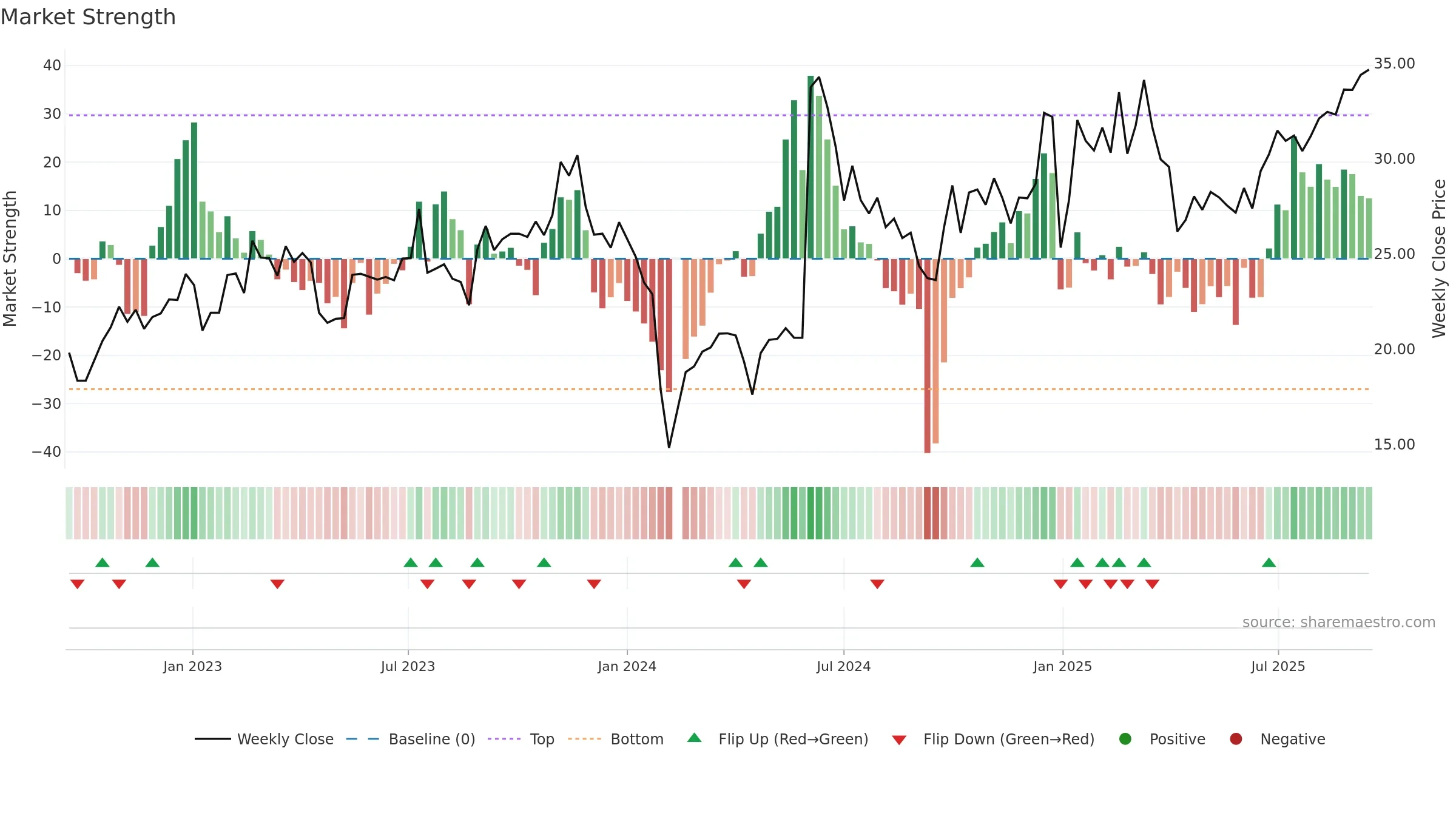Click the flip-down marker shortly after Jul 2024
This screenshot has height=819, width=1456.
click(x=877, y=584)
